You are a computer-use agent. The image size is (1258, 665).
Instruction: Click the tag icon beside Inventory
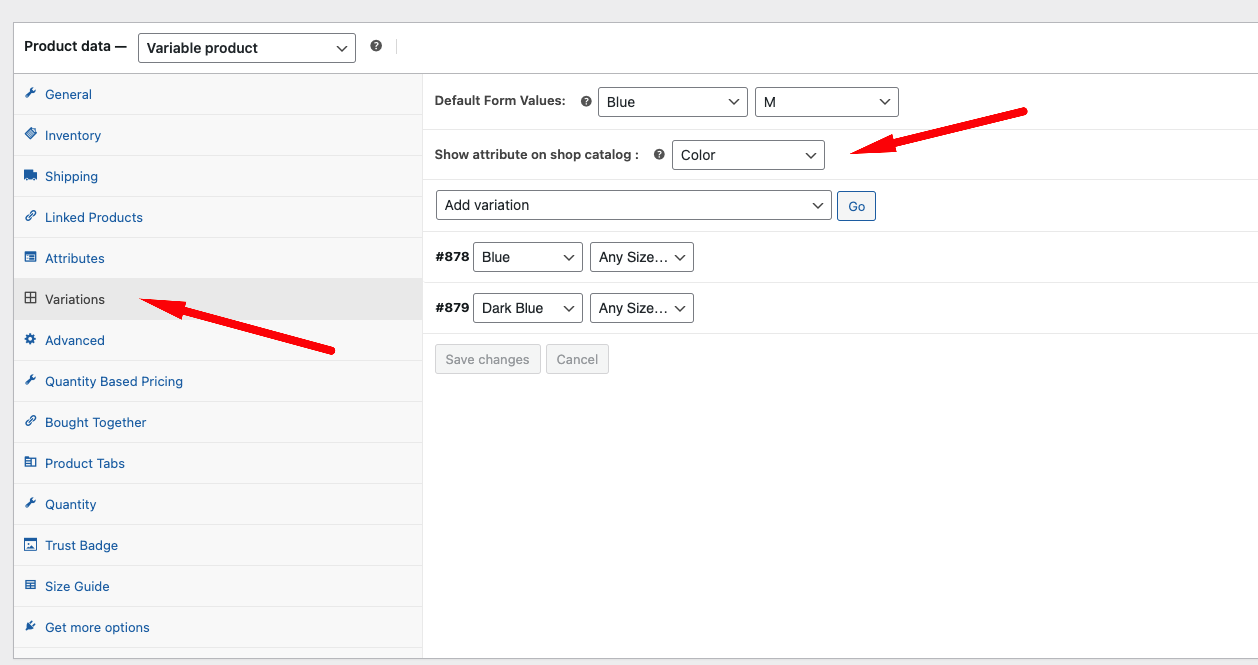31,135
